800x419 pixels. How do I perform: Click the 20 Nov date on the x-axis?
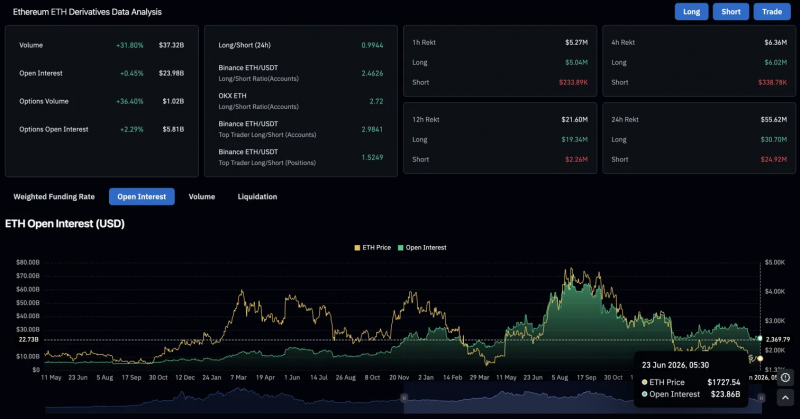point(399,378)
